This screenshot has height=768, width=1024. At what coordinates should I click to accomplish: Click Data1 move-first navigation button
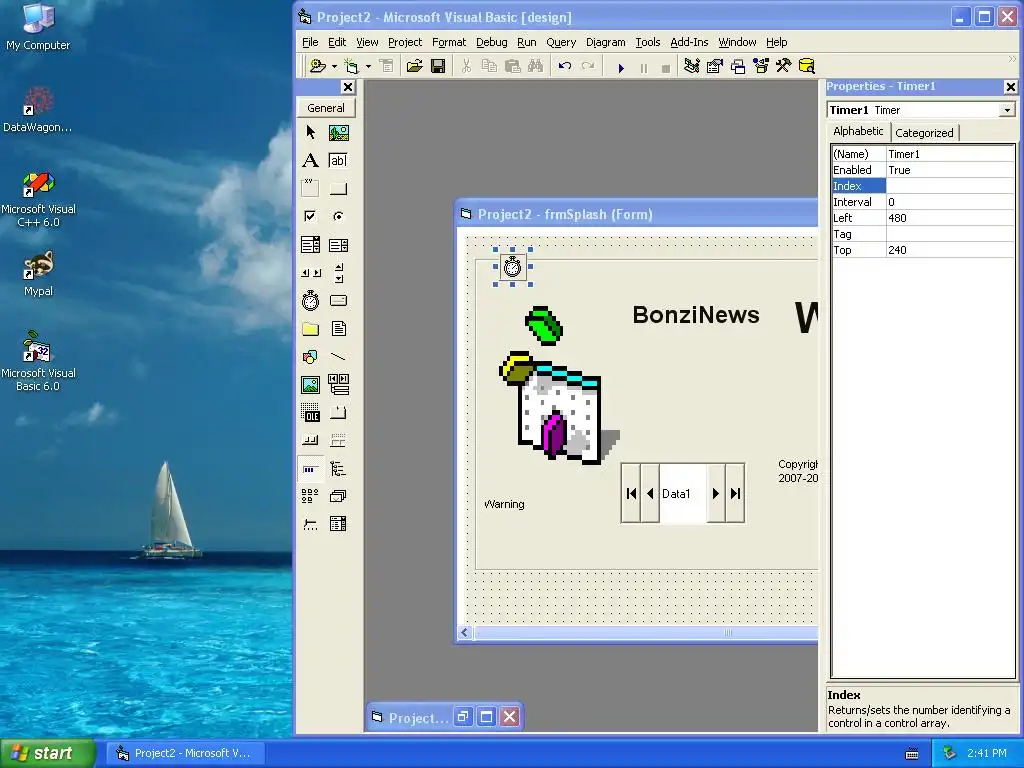631,494
